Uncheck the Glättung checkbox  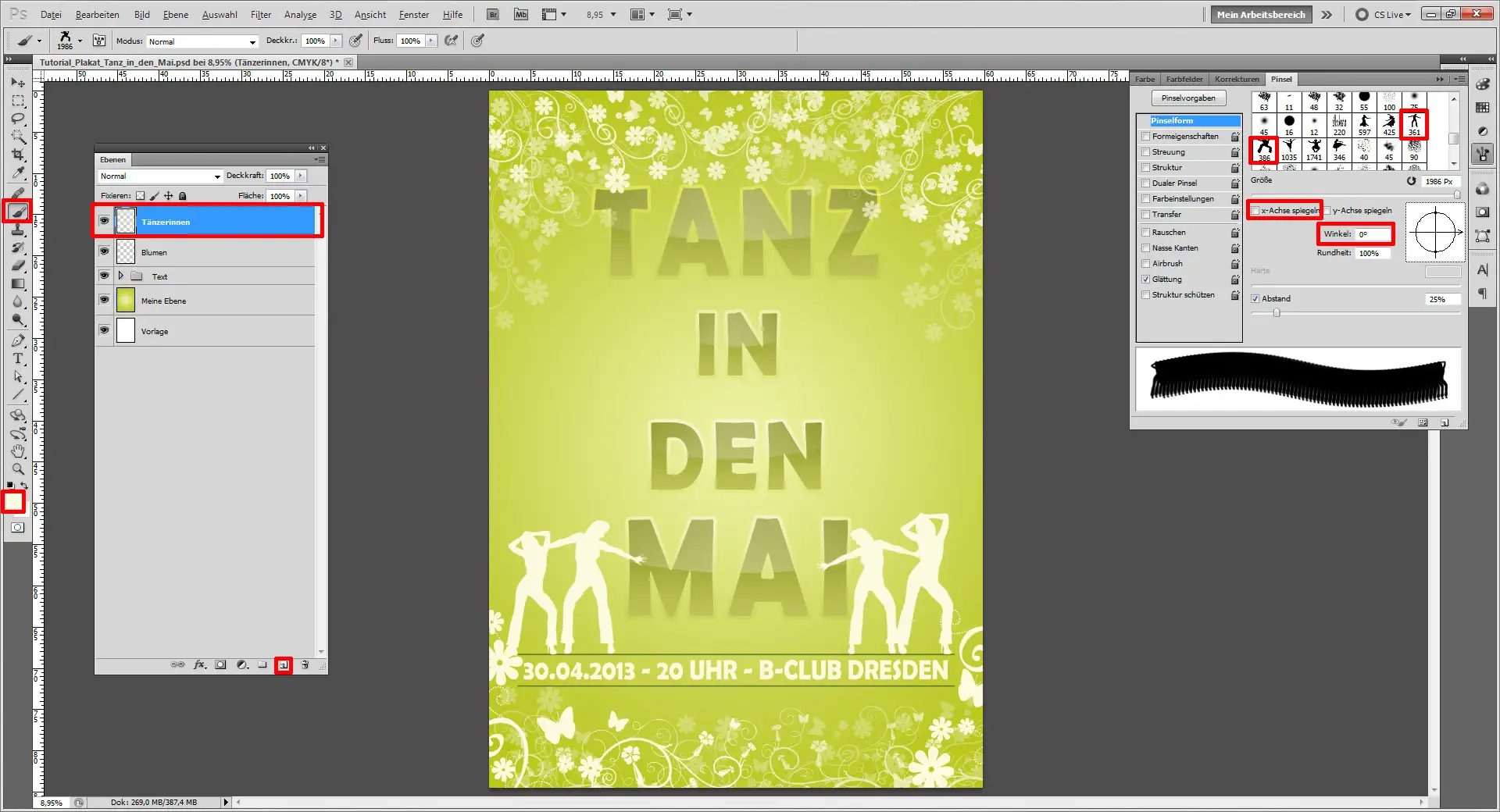point(1145,279)
